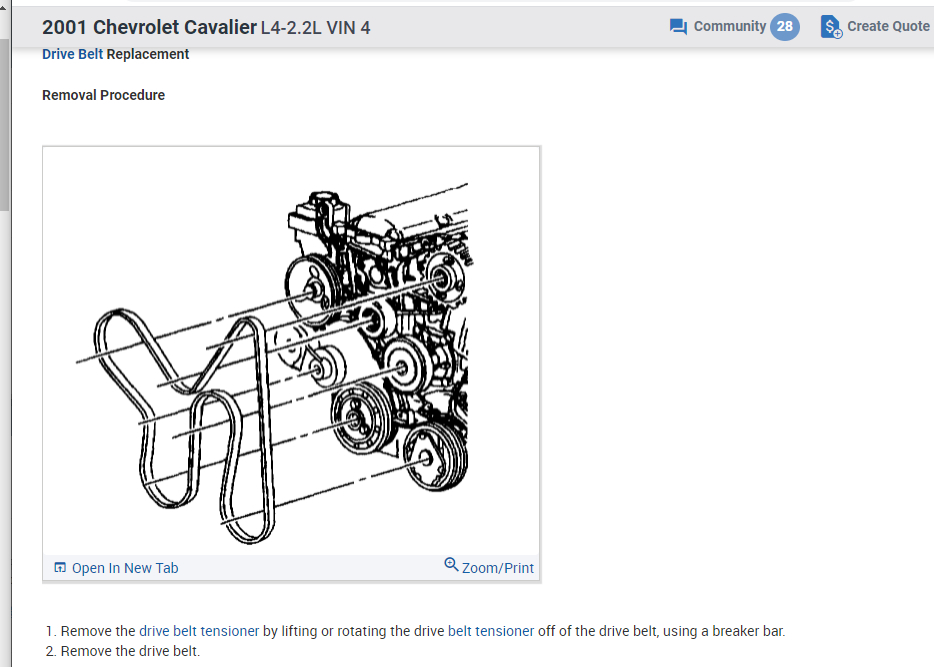Click the vertical scrollbar thumb on the left edge
934x667 pixels.
pyautogui.click(x=5, y=124)
